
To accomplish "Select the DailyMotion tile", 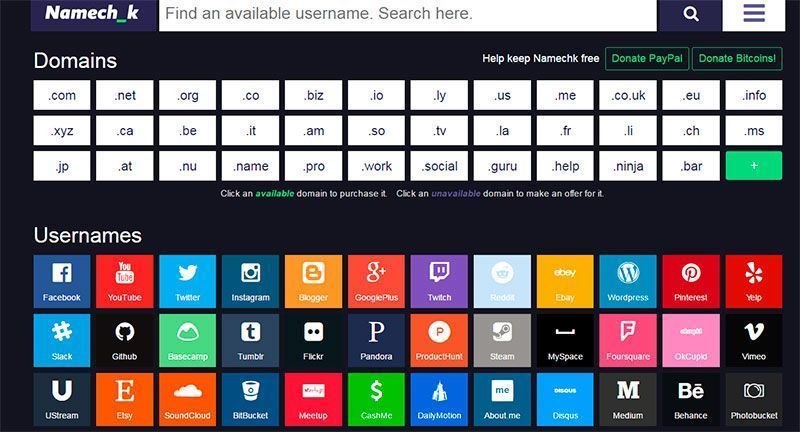I will 439,399.
